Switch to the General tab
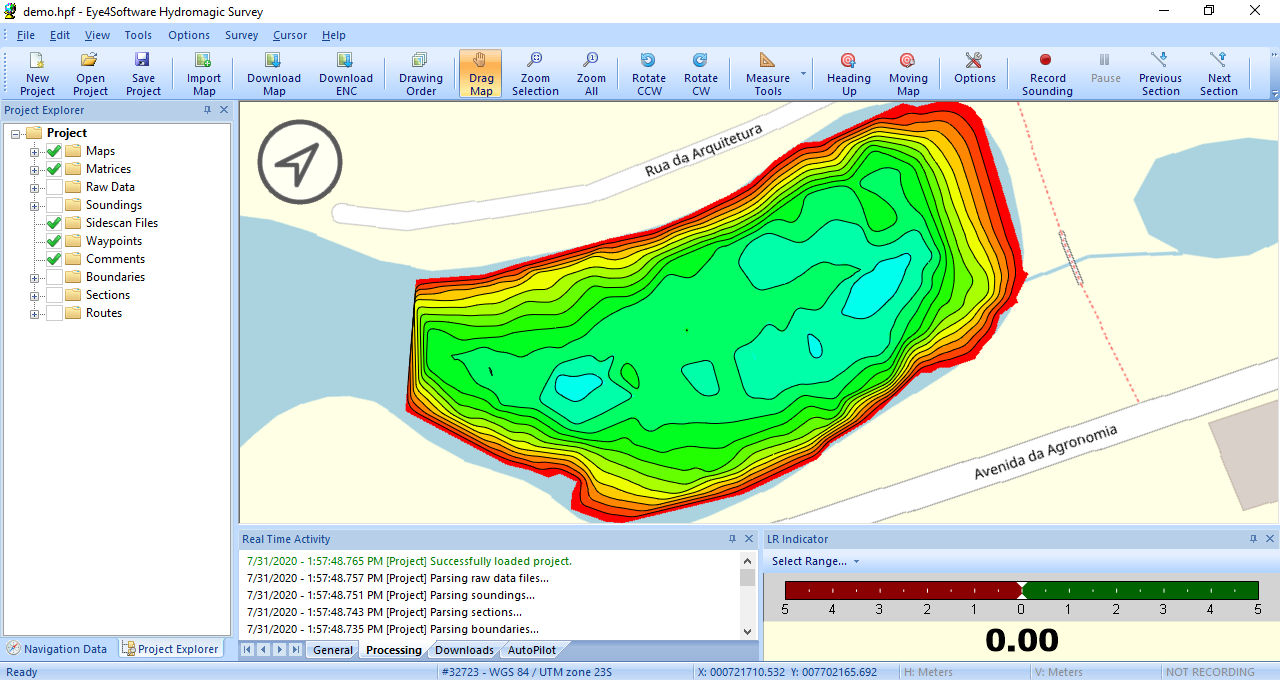This screenshot has width=1280, height=680. pyautogui.click(x=332, y=650)
